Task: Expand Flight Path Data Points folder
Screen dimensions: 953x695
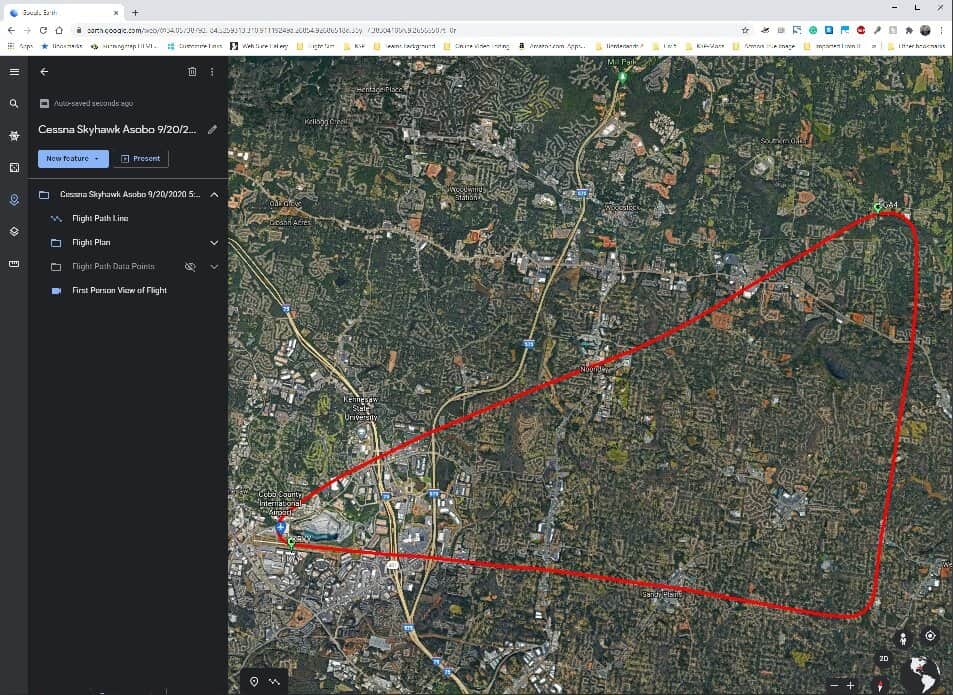Action: (x=214, y=267)
